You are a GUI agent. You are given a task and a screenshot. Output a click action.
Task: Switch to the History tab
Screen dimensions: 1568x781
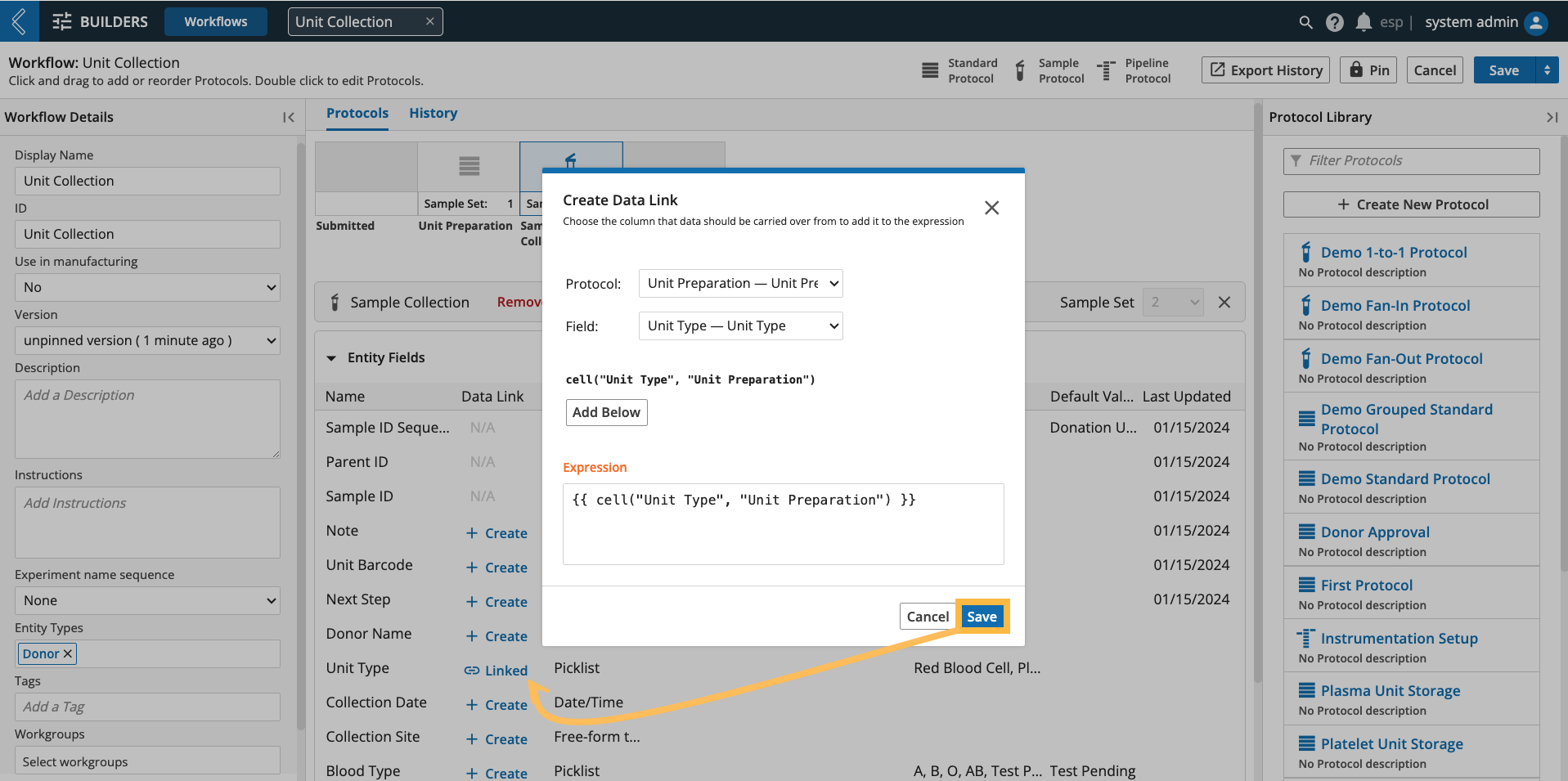pyautogui.click(x=433, y=113)
